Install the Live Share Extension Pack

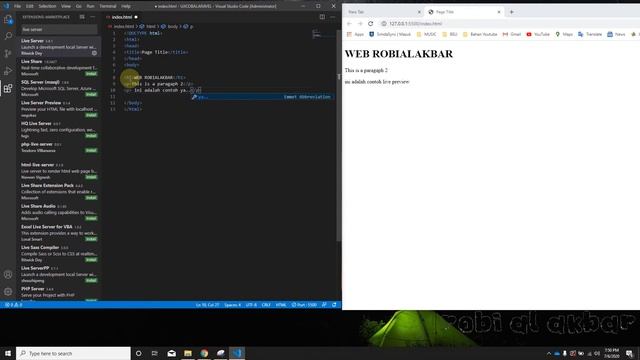tap(91, 198)
